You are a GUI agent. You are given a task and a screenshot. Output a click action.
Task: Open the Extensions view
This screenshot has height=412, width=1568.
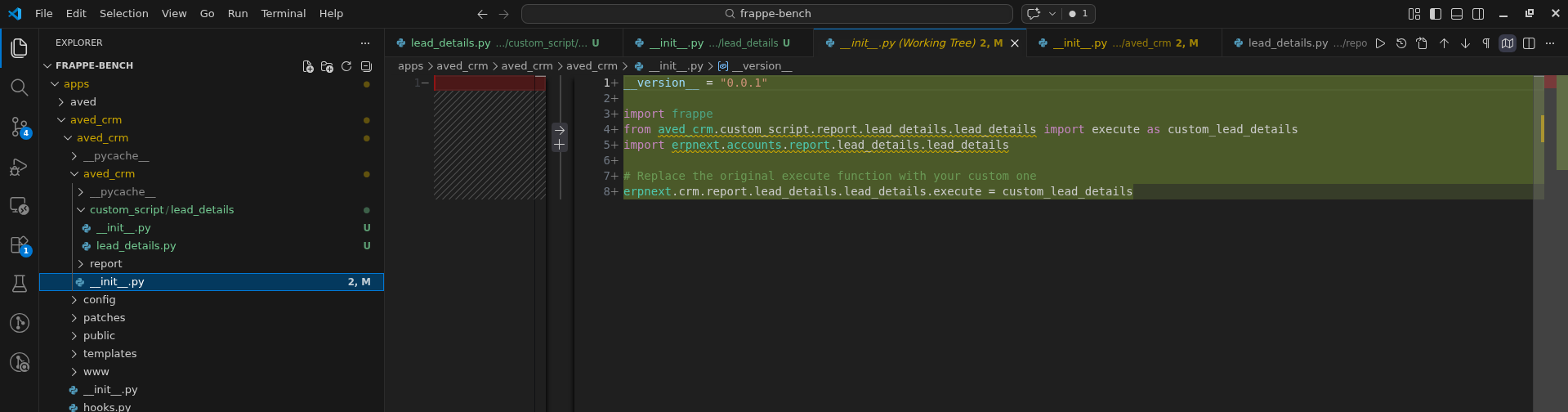click(20, 245)
